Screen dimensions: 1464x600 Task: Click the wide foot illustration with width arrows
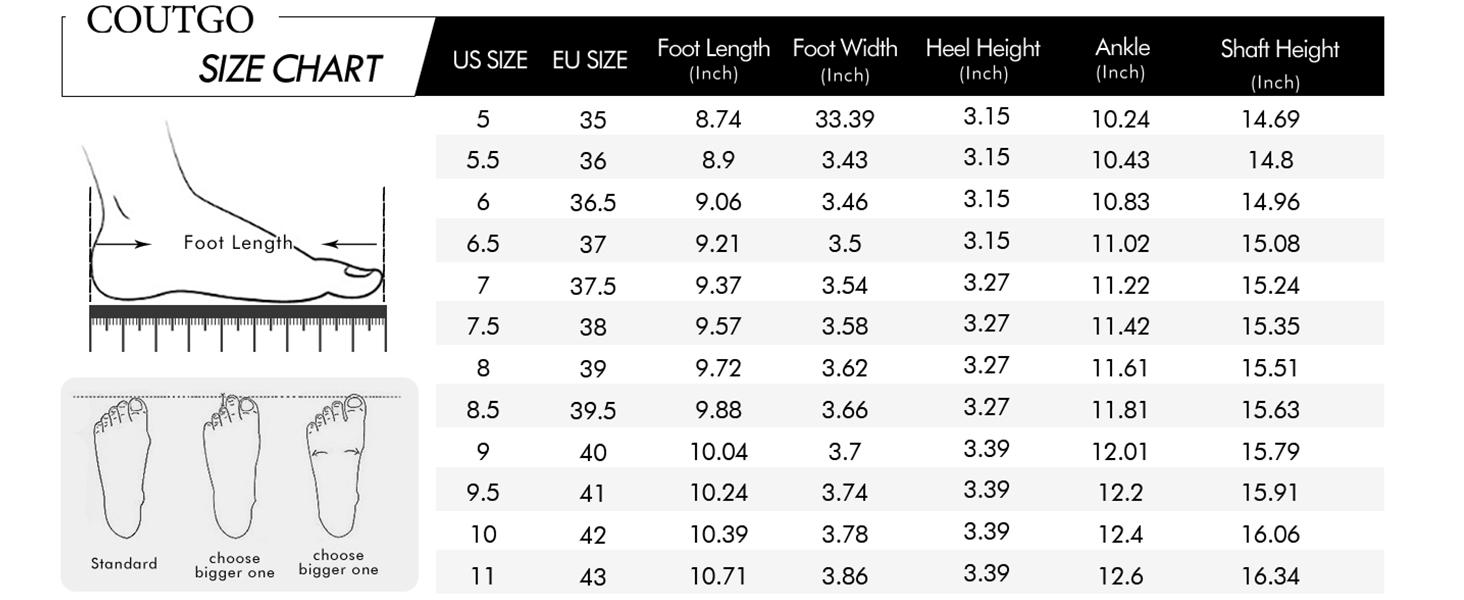337,465
